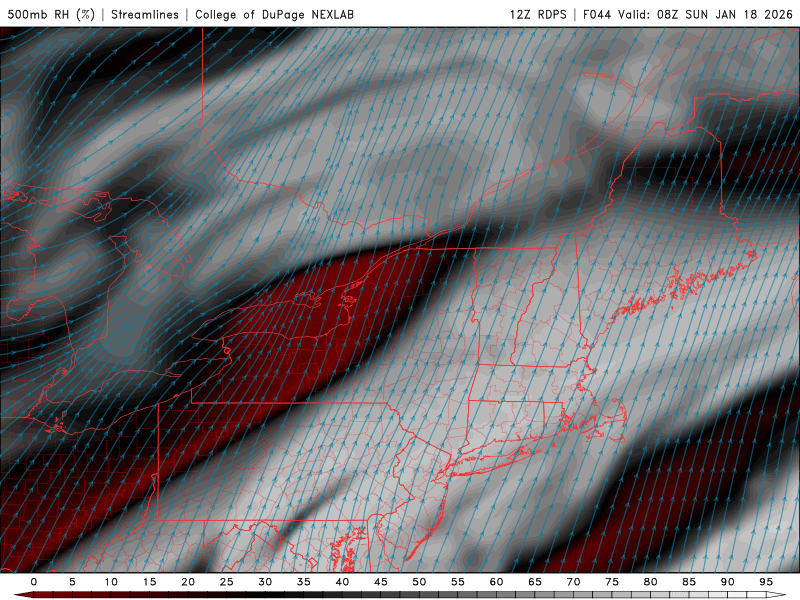Click the color scale label "95"
The image size is (800, 600).
(x=766, y=582)
